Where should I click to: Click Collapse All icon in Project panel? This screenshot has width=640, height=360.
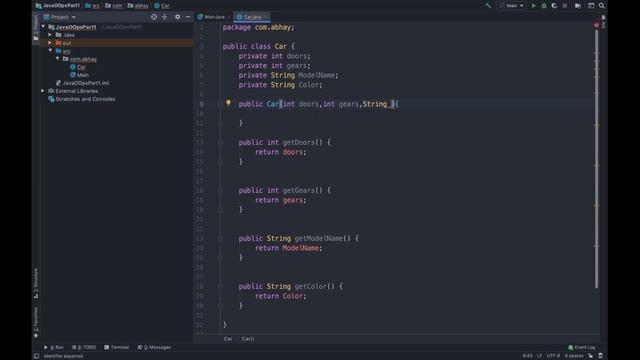[164, 17]
